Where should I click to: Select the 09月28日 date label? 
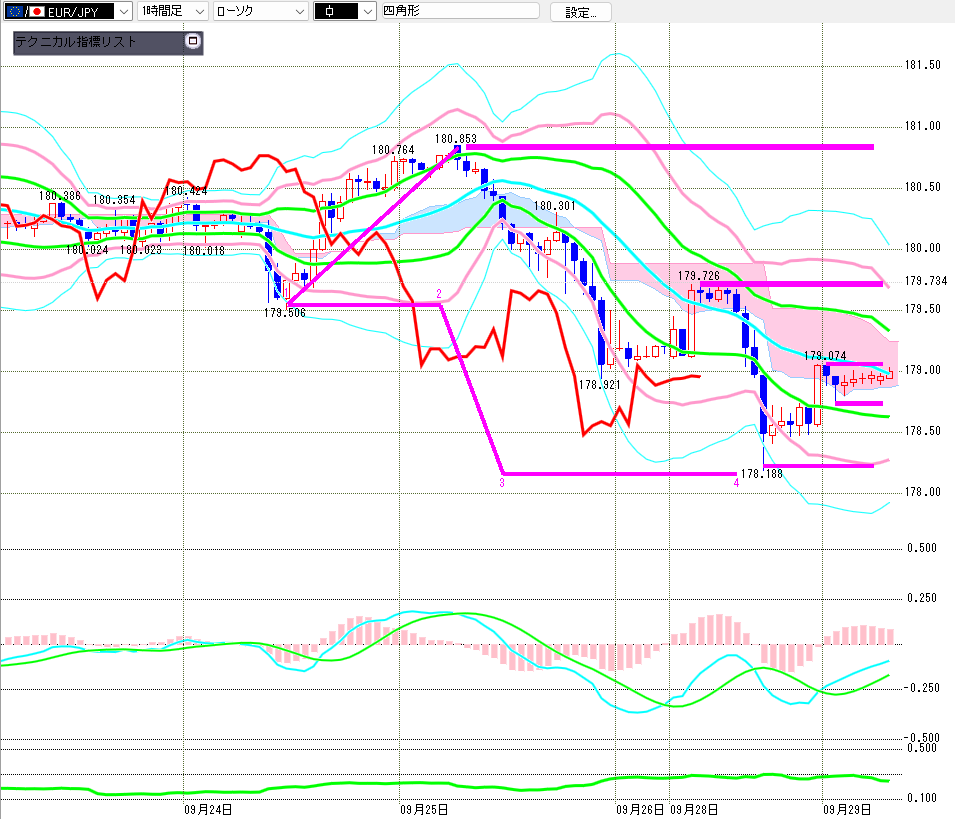(694, 810)
